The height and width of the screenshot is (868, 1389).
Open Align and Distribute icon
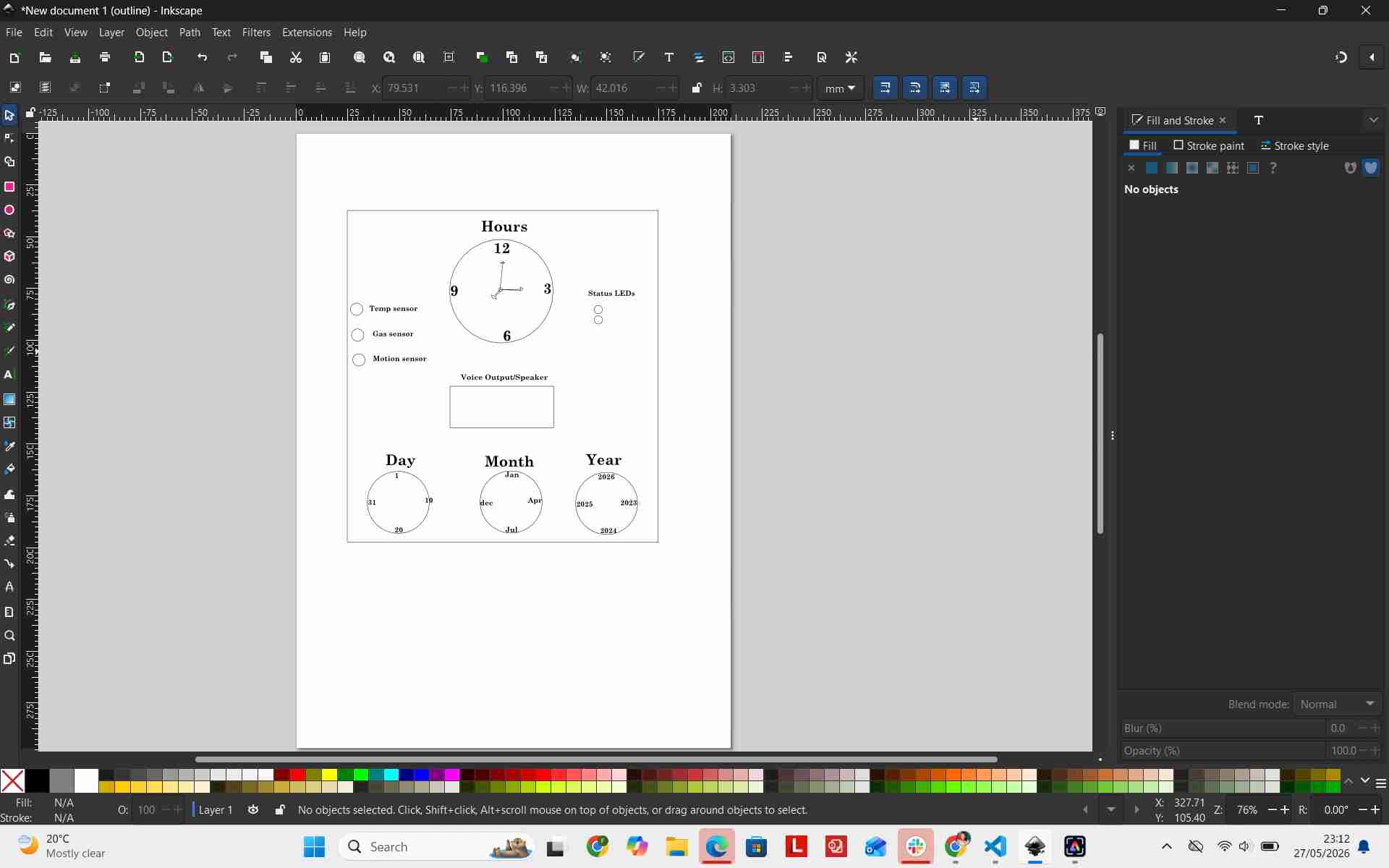(x=789, y=57)
